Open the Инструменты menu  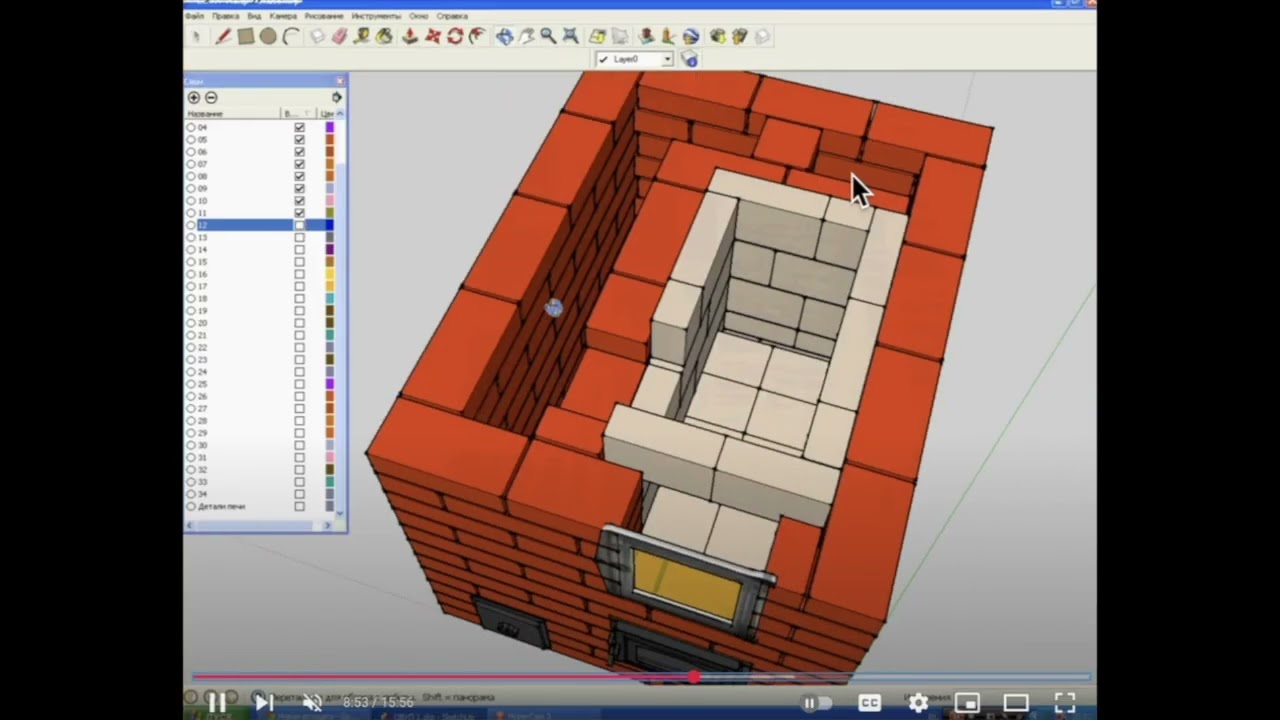(x=376, y=16)
